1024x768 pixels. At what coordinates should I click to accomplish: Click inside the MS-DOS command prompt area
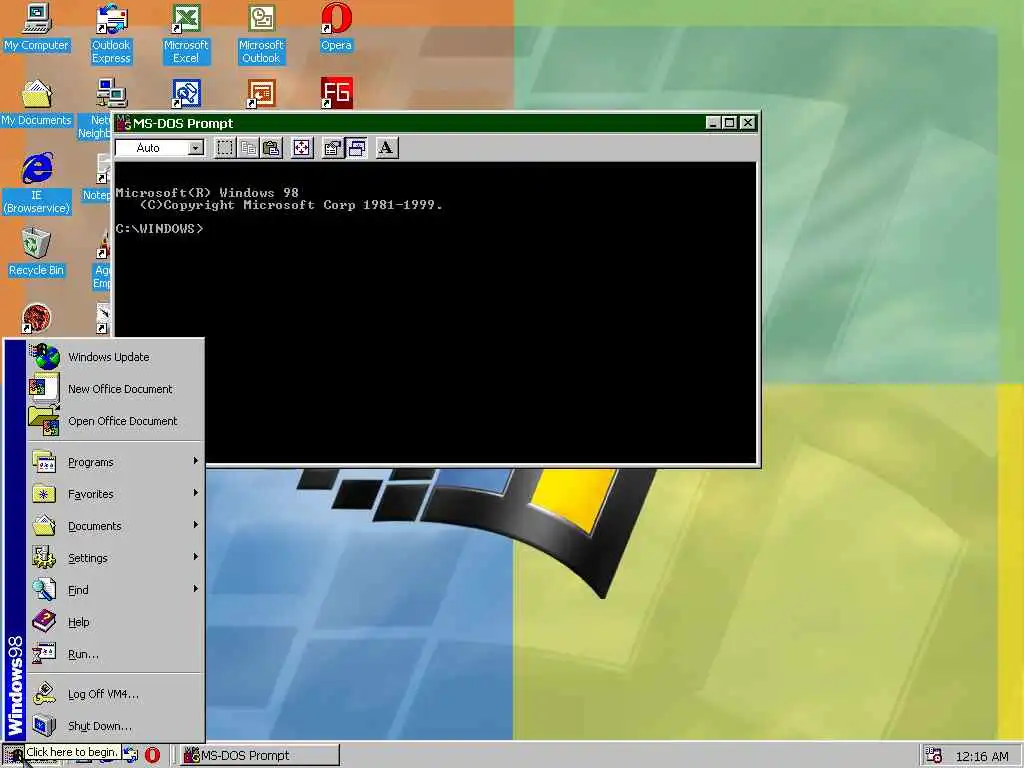436,312
